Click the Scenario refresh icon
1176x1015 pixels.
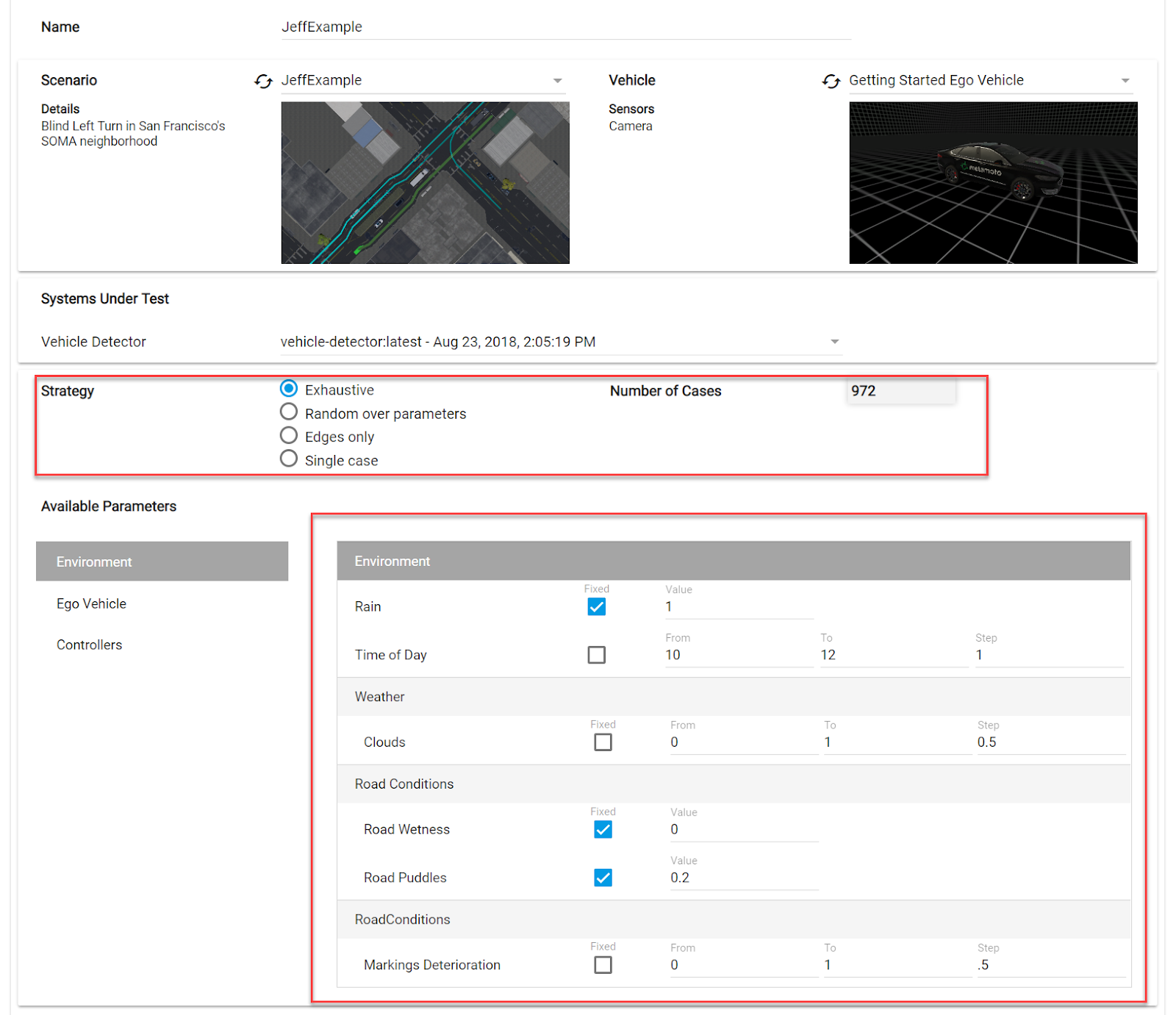pos(263,81)
